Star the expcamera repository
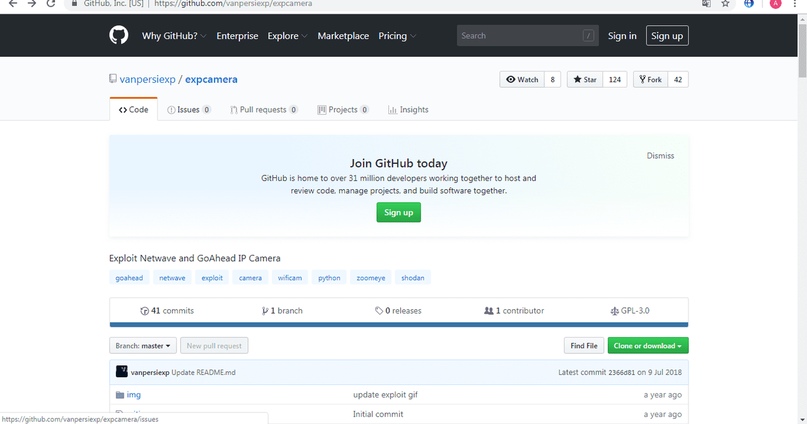807x424 pixels. click(x=585, y=79)
